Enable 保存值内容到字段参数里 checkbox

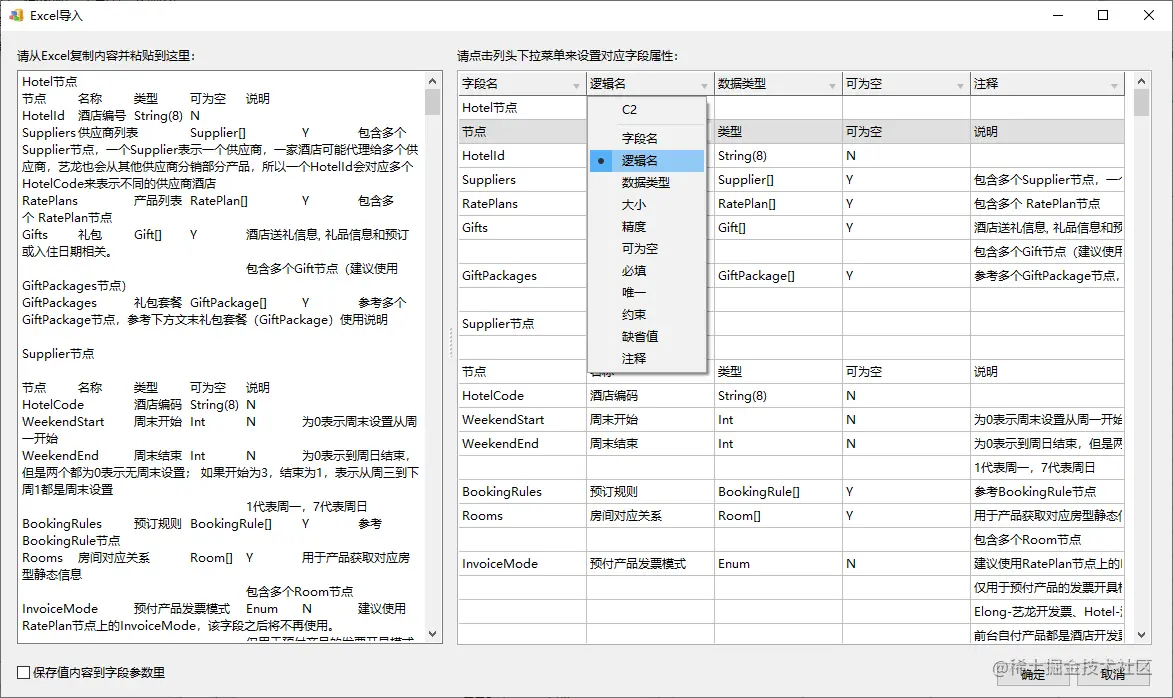[24, 673]
